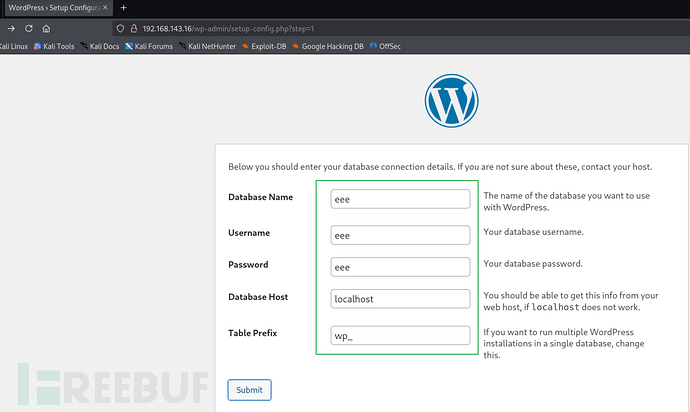This screenshot has height=412, width=690.
Task: Click the Username input field
Action: point(400,235)
